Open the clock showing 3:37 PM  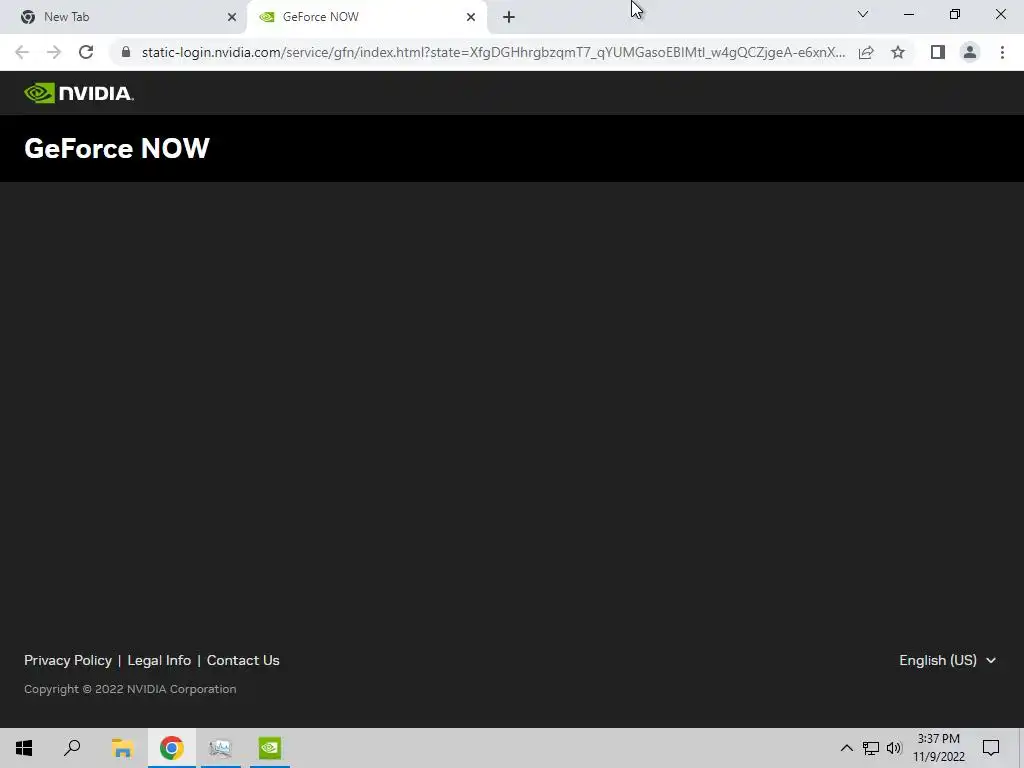(938, 748)
